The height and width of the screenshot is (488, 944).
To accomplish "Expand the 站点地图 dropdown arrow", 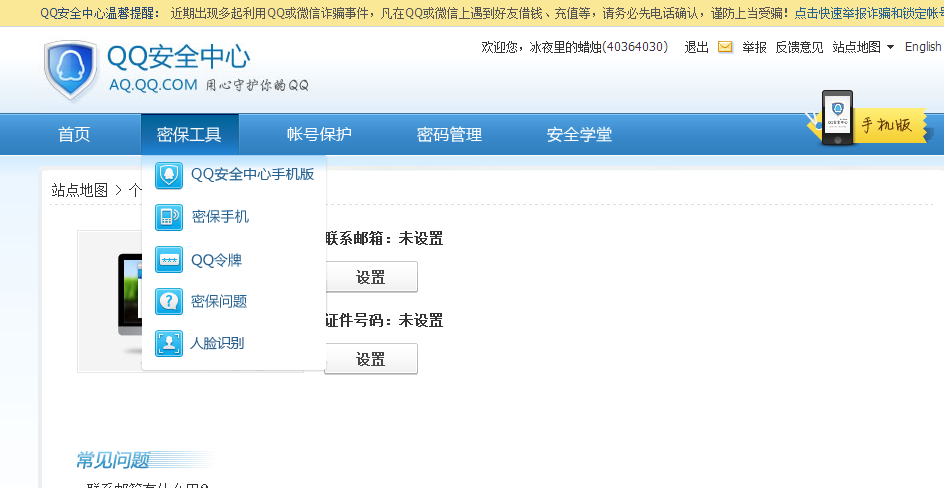I will pyautogui.click(x=890, y=47).
